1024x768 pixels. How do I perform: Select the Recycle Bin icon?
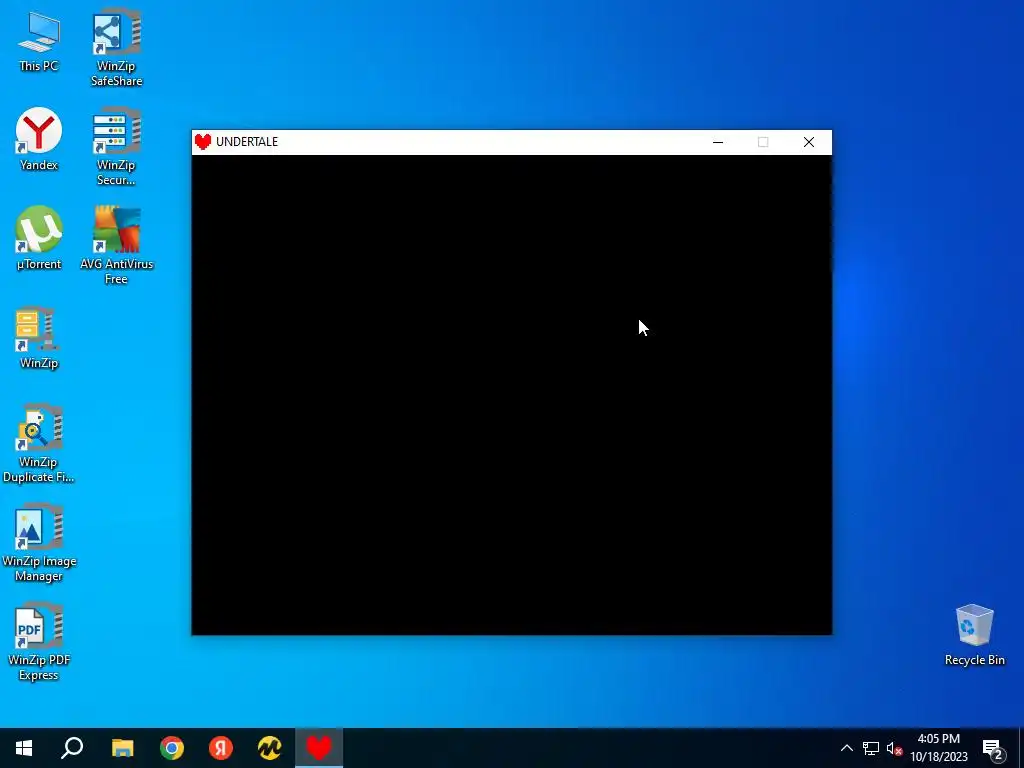974,635
